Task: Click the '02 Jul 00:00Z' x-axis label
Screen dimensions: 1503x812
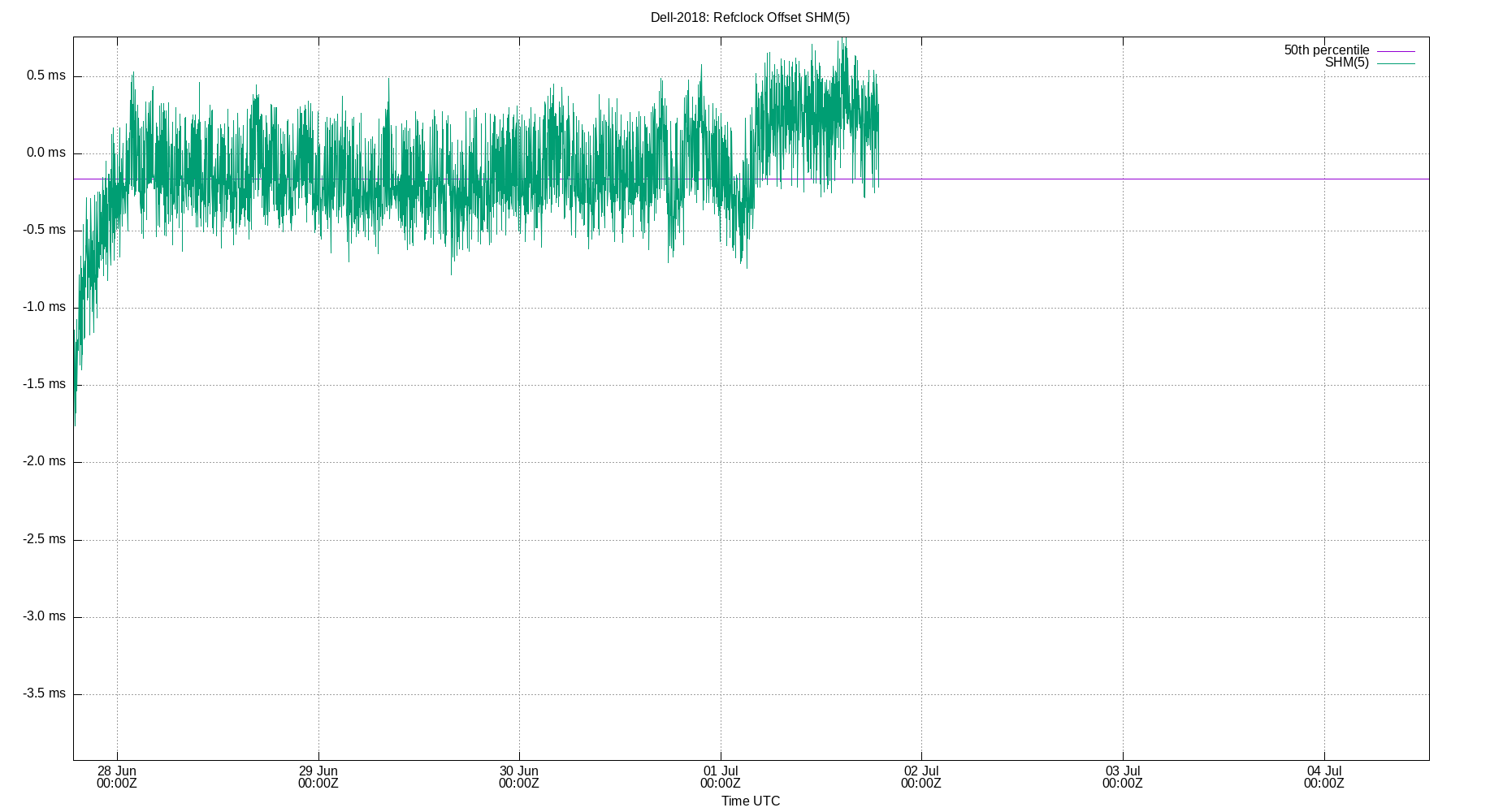Action: (921, 777)
